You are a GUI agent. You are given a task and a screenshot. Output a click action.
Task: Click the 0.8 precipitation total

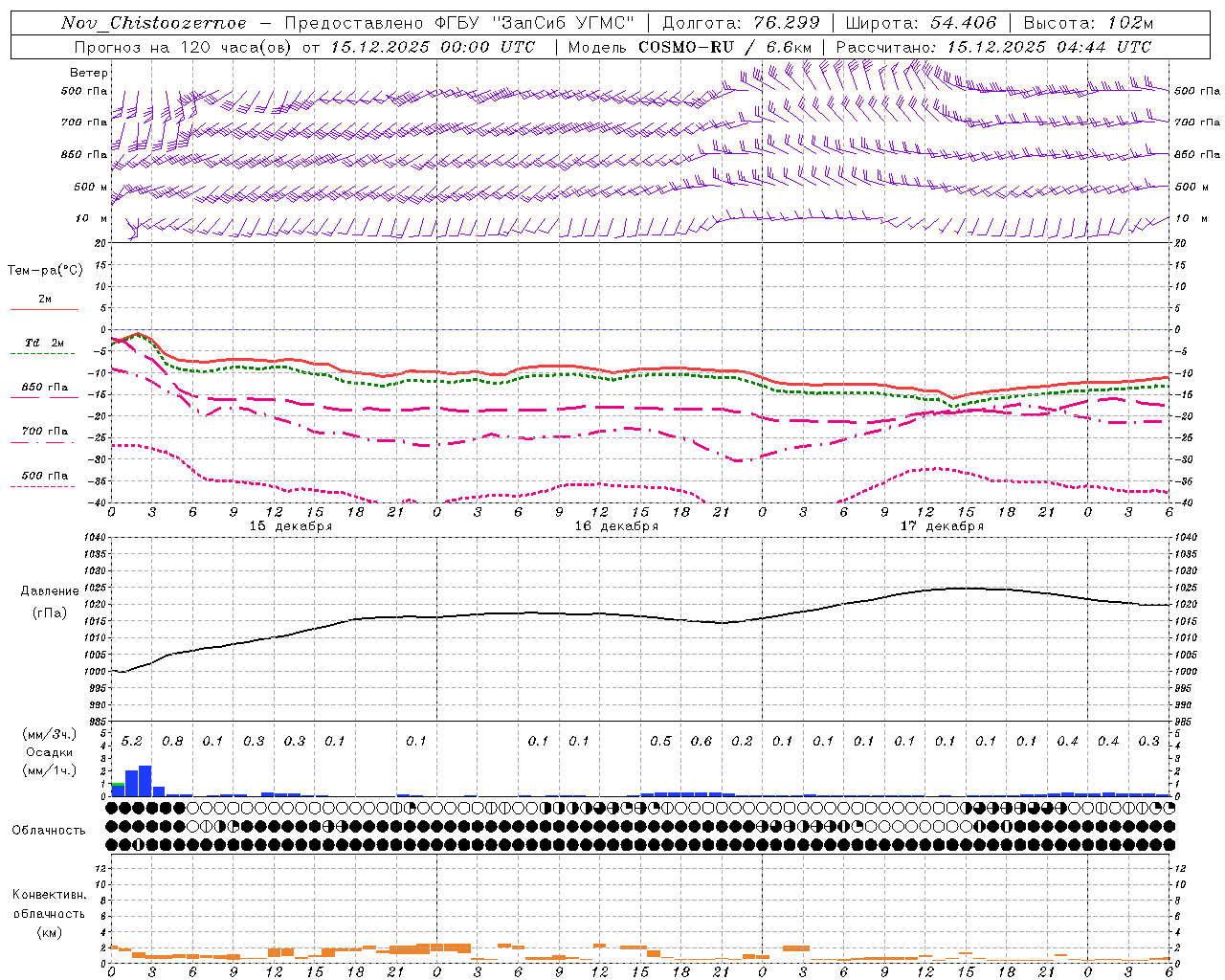172,742
